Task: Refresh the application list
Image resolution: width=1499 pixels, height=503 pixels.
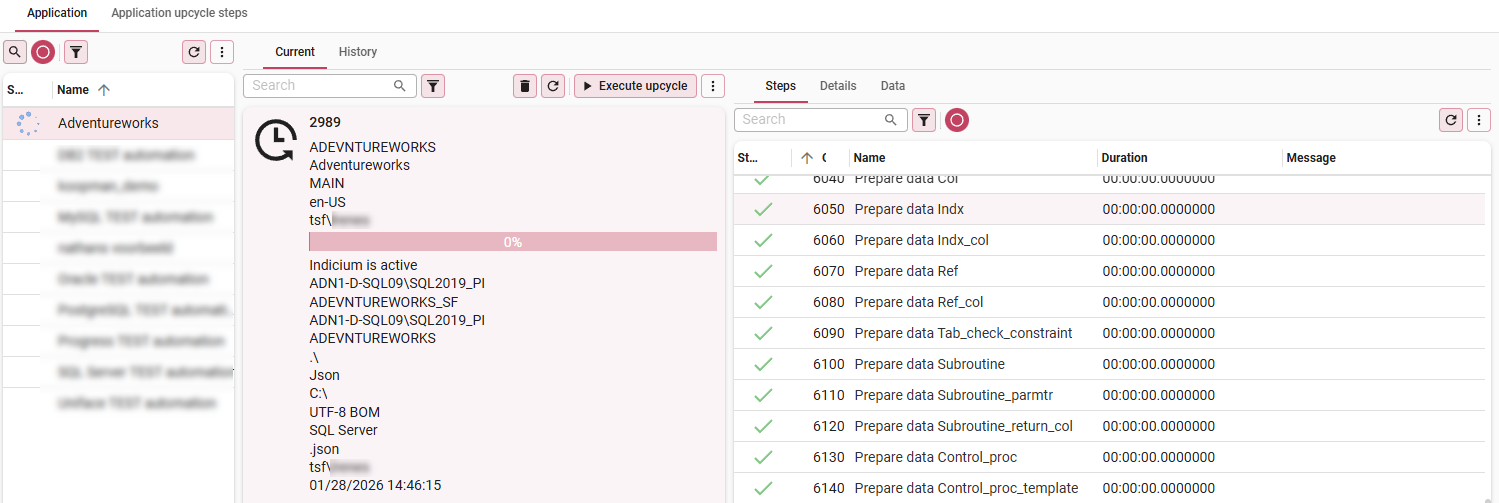Action: coord(194,53)
